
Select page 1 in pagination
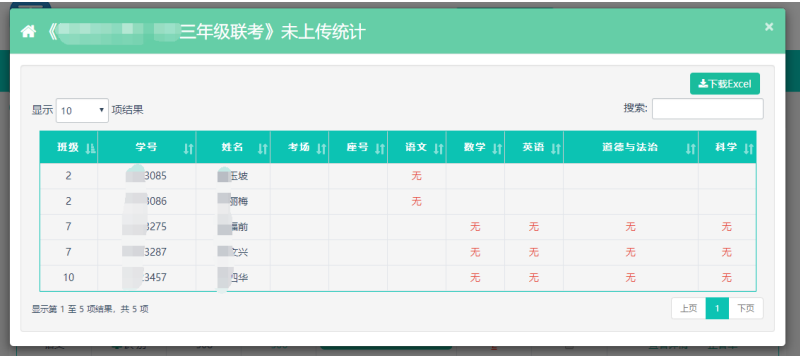pyautogui.click(x=717, y=308)
